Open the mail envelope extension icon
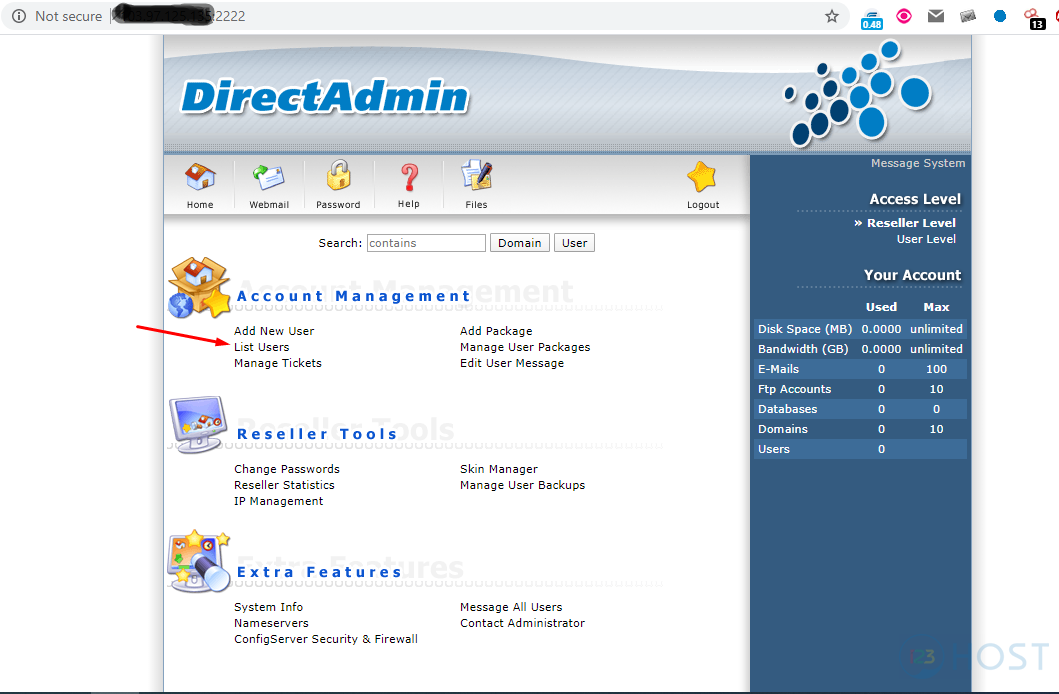The image size is (1059, 694). pos(935,16)
